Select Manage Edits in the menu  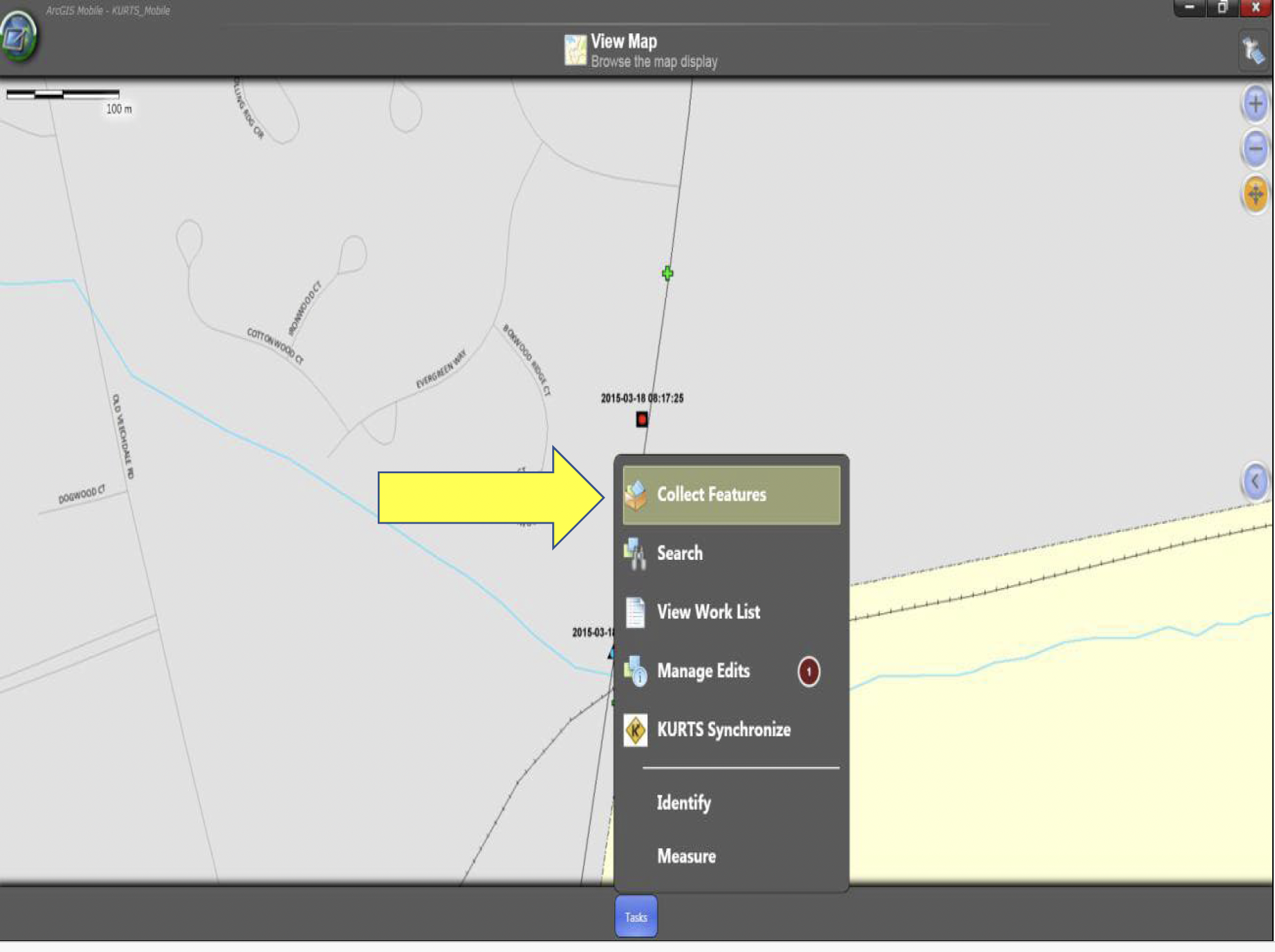[702, 670]
